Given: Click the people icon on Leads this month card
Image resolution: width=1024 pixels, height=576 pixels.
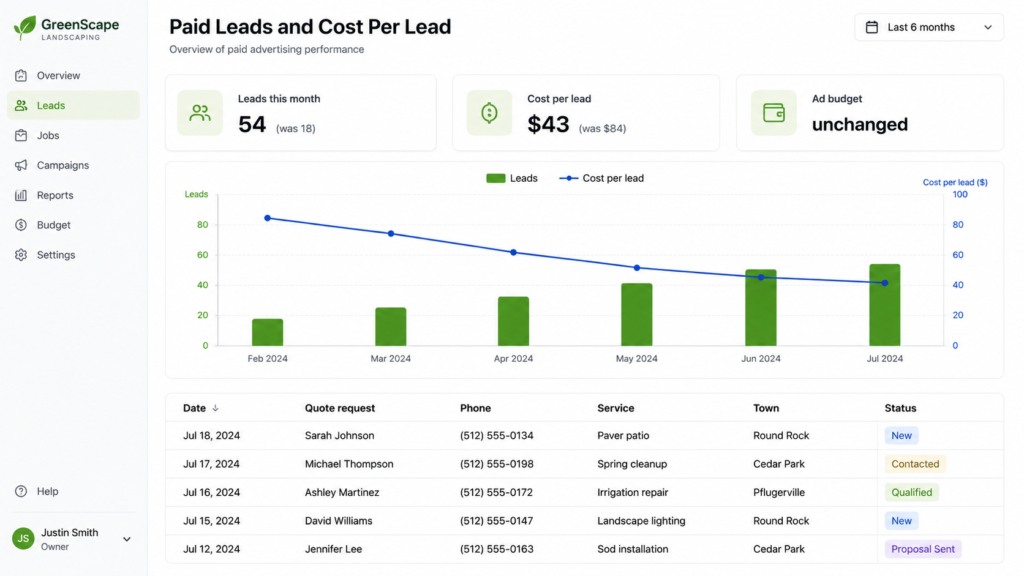Looking at the screenshot, I should click(x=200, y=113).
